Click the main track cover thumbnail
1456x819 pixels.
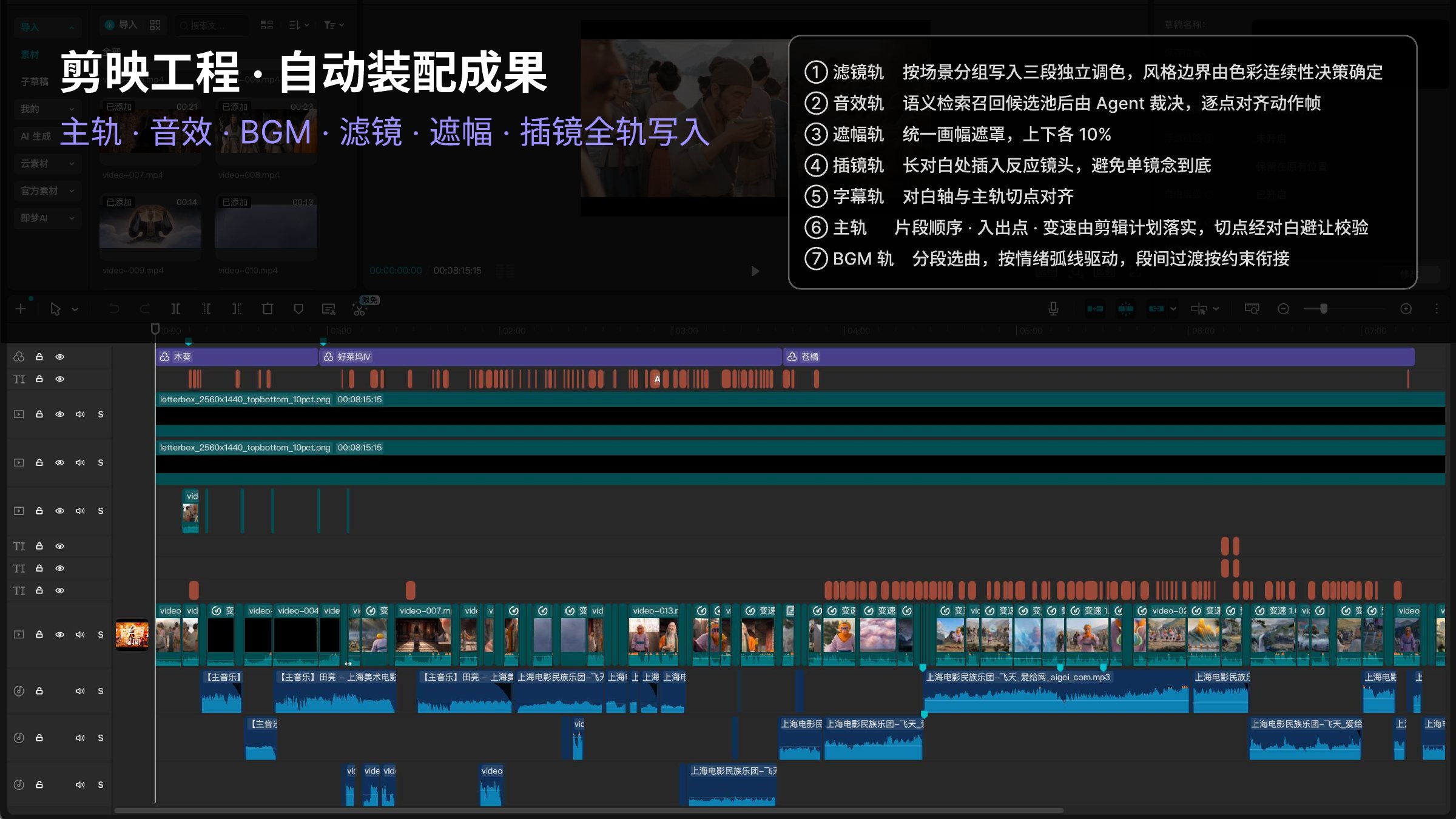tap(132, 635)
